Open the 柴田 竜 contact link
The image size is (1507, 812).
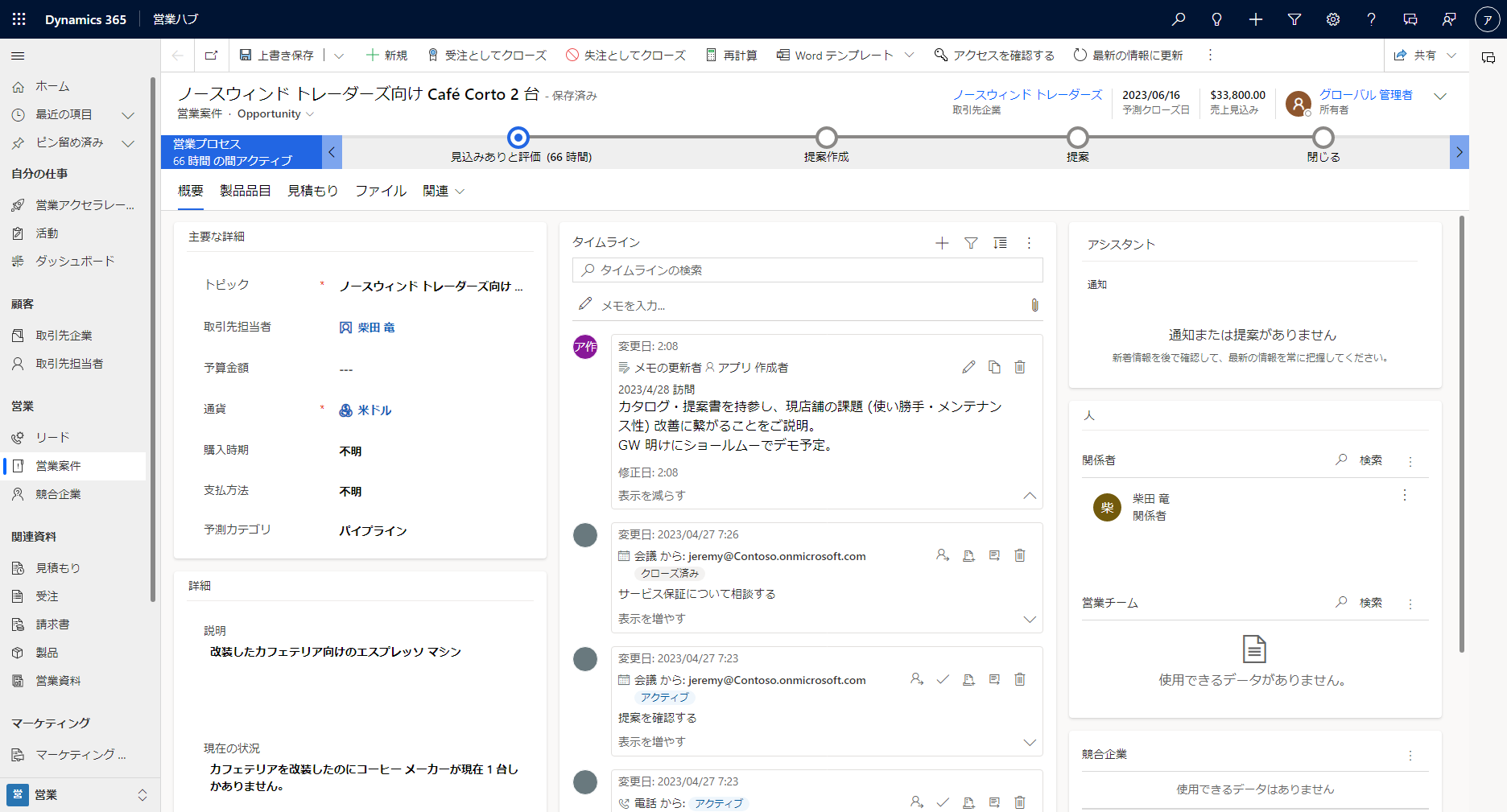click(x=376, y=328)
